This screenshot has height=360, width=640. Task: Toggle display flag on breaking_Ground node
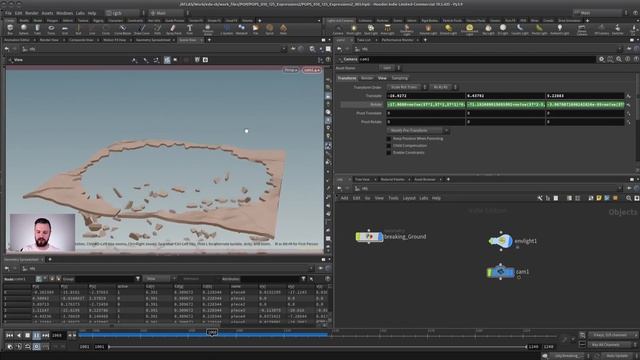coord(381,236)
